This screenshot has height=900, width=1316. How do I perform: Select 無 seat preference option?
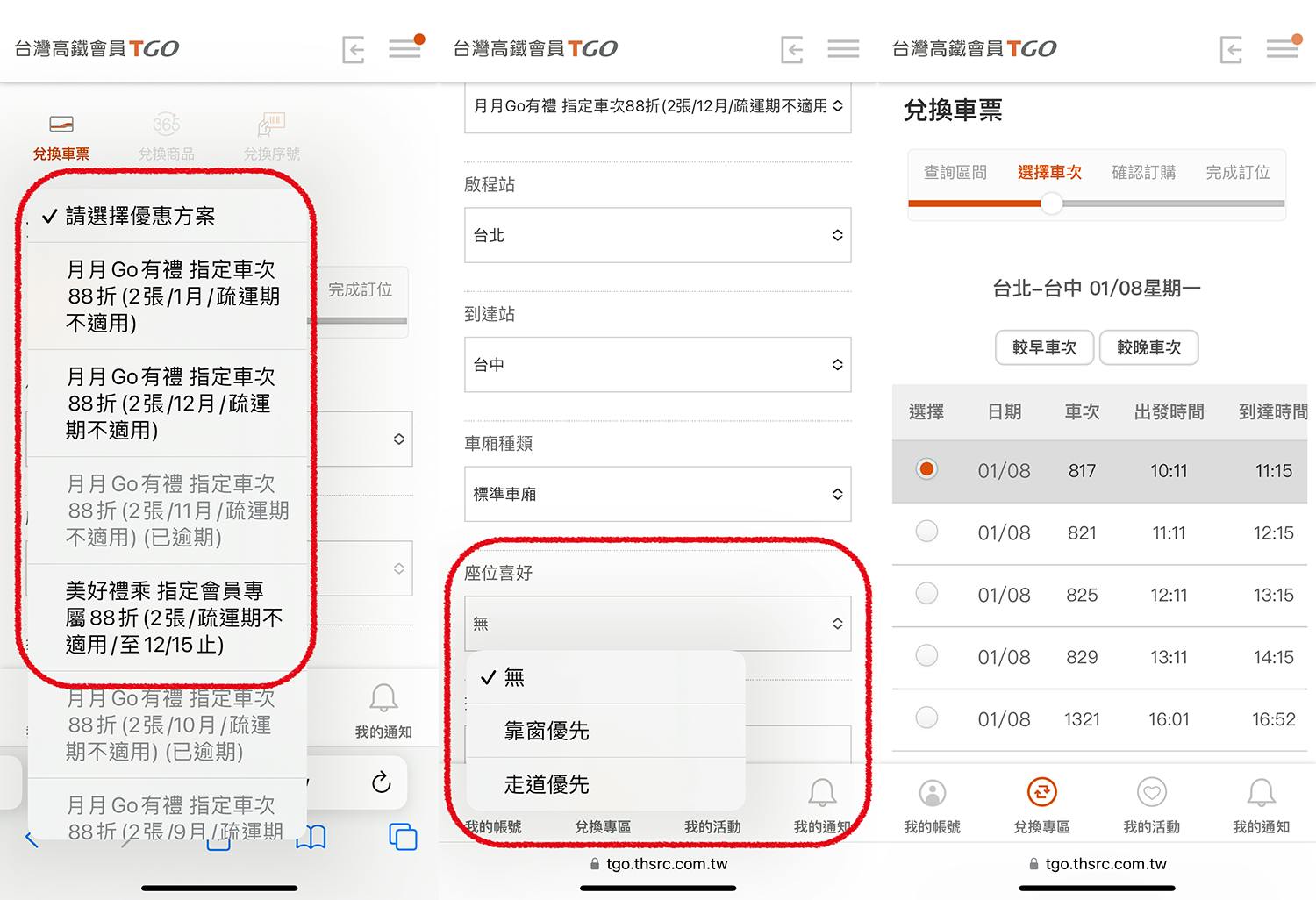[605, 677]
